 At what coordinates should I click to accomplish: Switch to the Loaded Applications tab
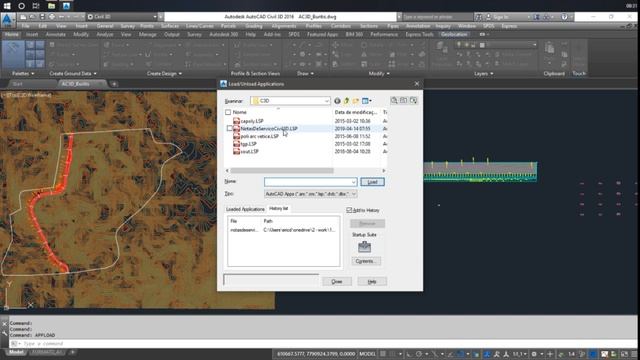point(245,209)
